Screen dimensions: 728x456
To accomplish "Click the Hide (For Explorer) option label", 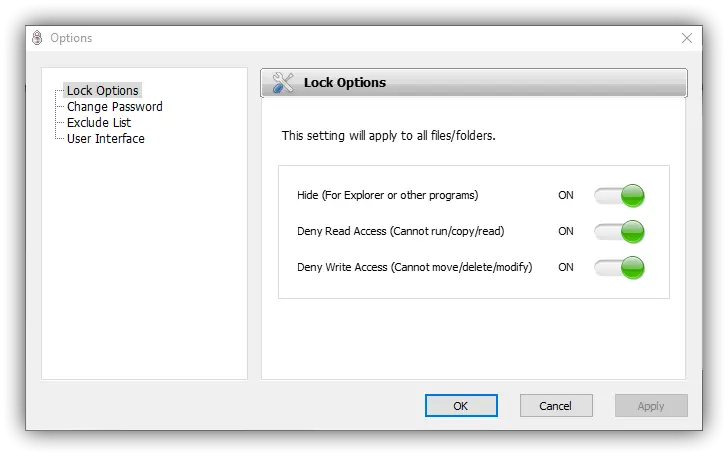I will [x=387, y=196].
